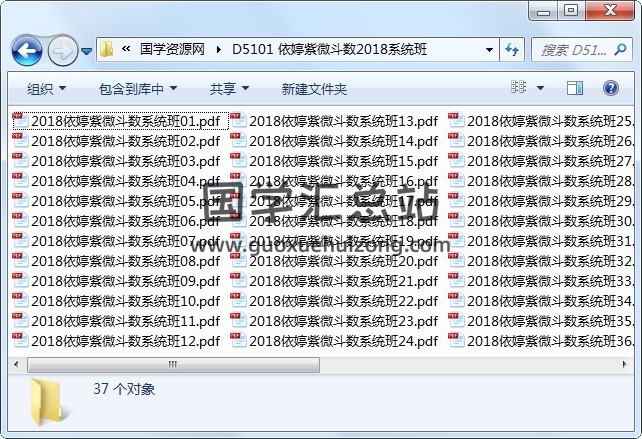Click PDF icon of 系统班23.pdf
Screen dimensions: 642x439
point(238,321)
